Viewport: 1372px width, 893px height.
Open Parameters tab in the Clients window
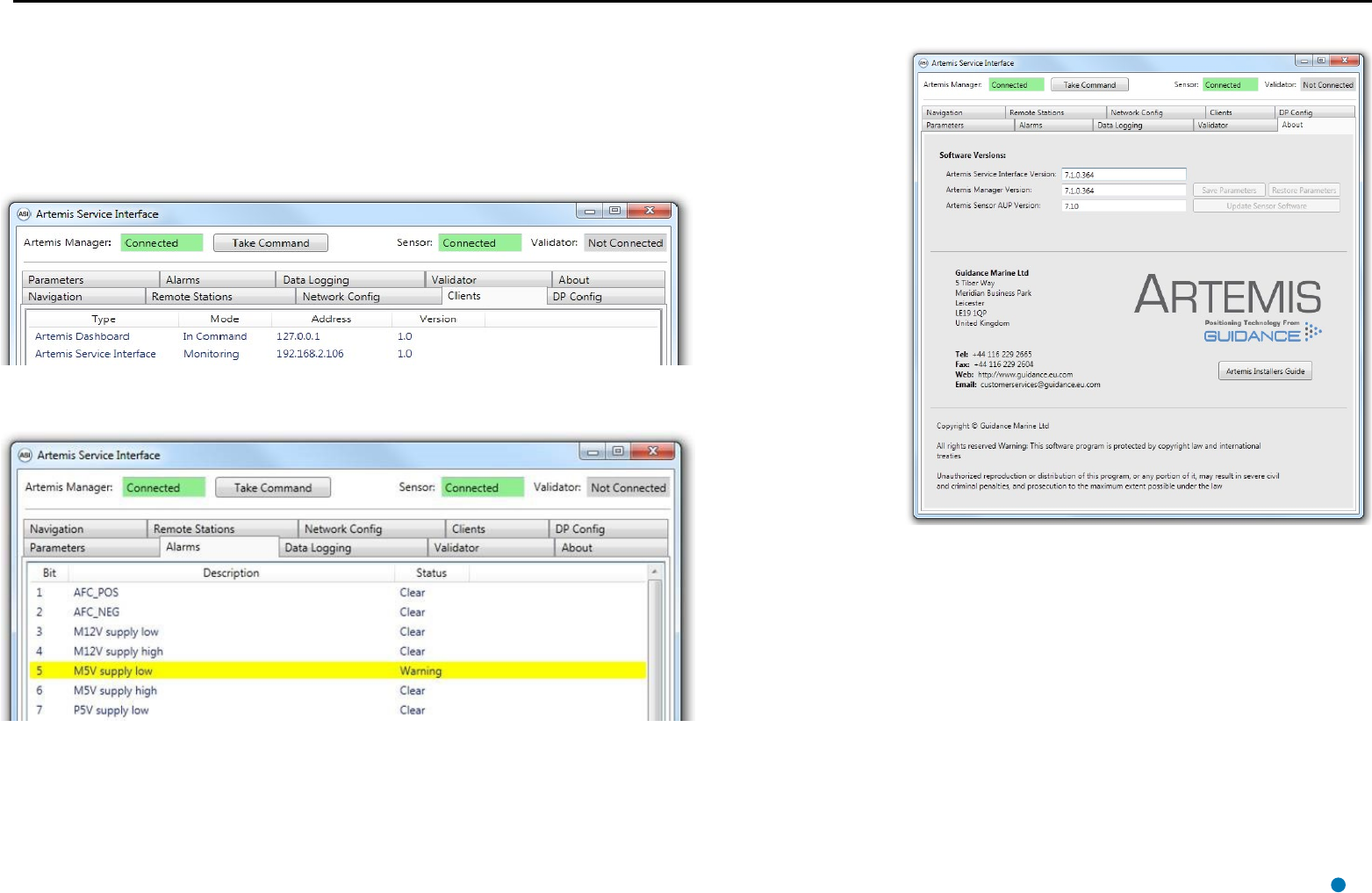click(x=91, y=279)
